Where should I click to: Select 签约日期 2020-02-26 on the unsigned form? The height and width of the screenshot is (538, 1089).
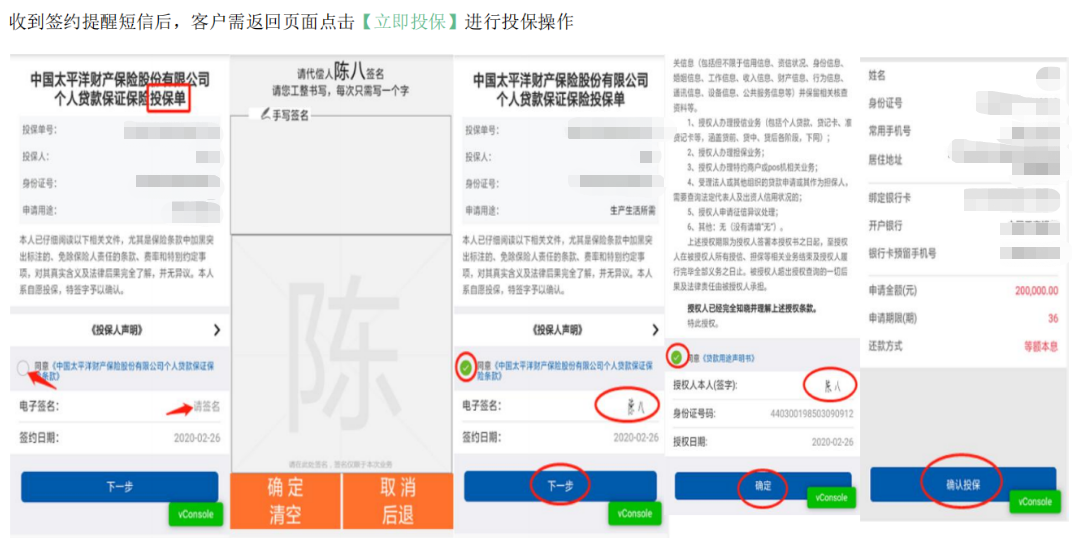(197, 437)
